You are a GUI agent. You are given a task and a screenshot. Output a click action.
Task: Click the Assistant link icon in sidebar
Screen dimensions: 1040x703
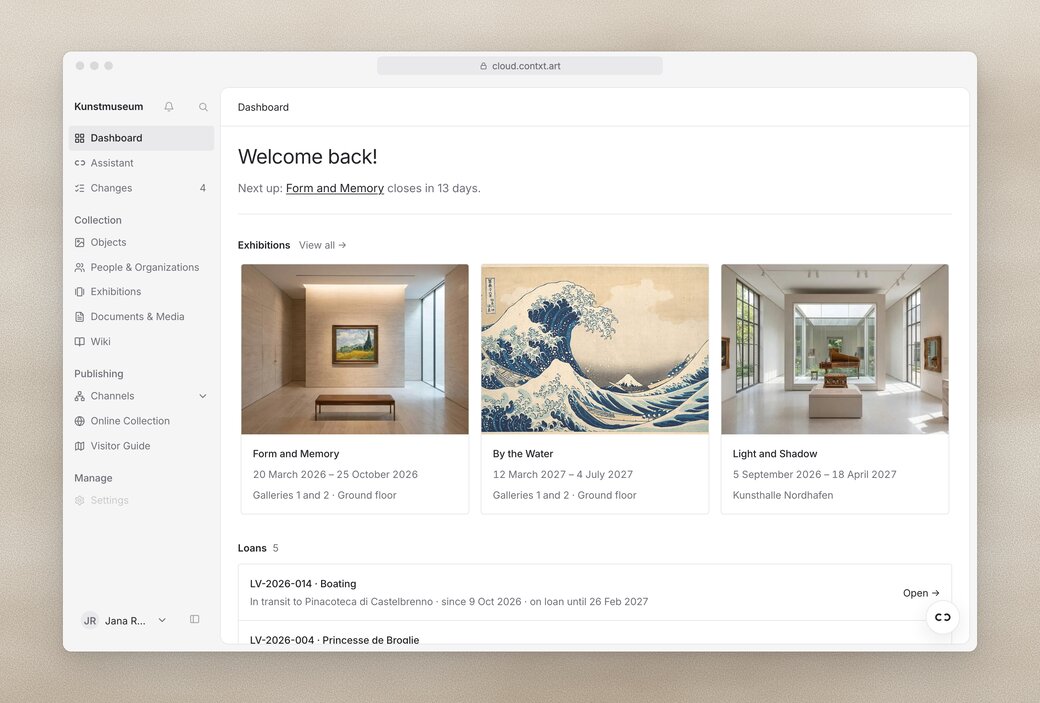(x=80, y=163)
